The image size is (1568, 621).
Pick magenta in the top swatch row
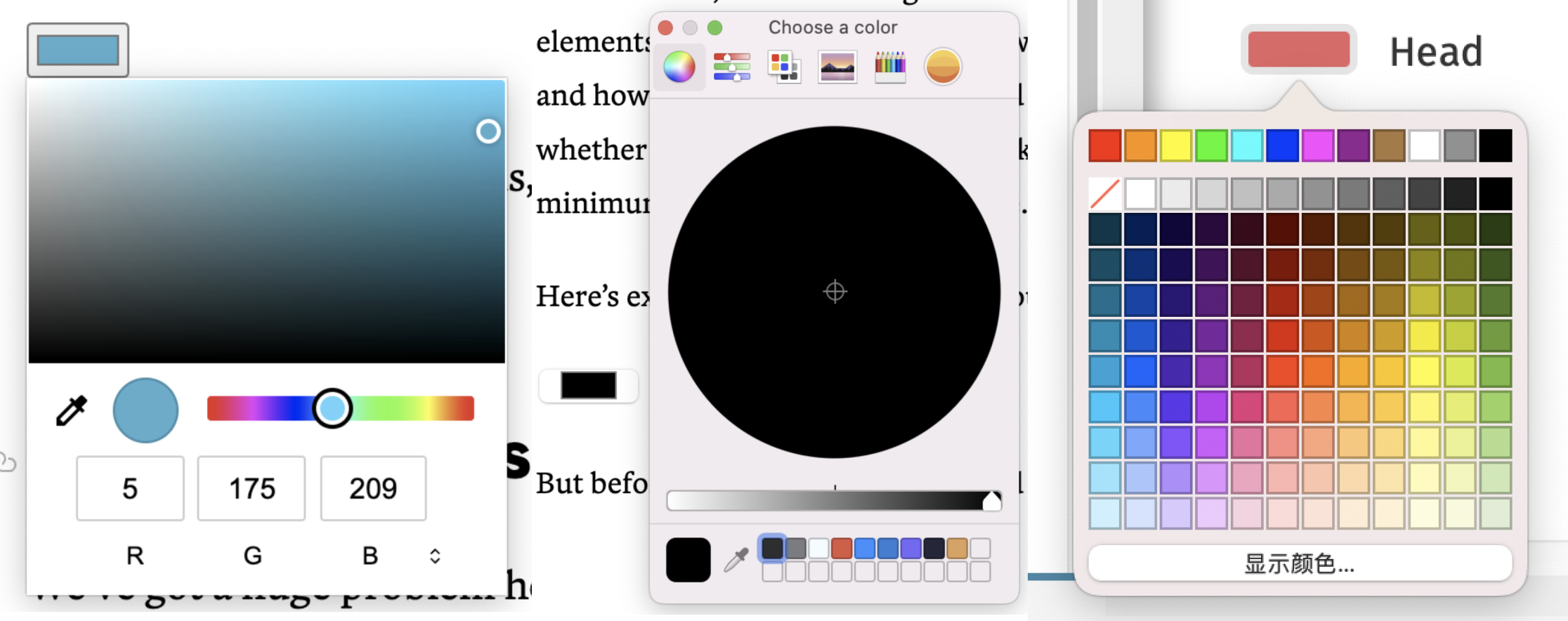pos(1318,145)
